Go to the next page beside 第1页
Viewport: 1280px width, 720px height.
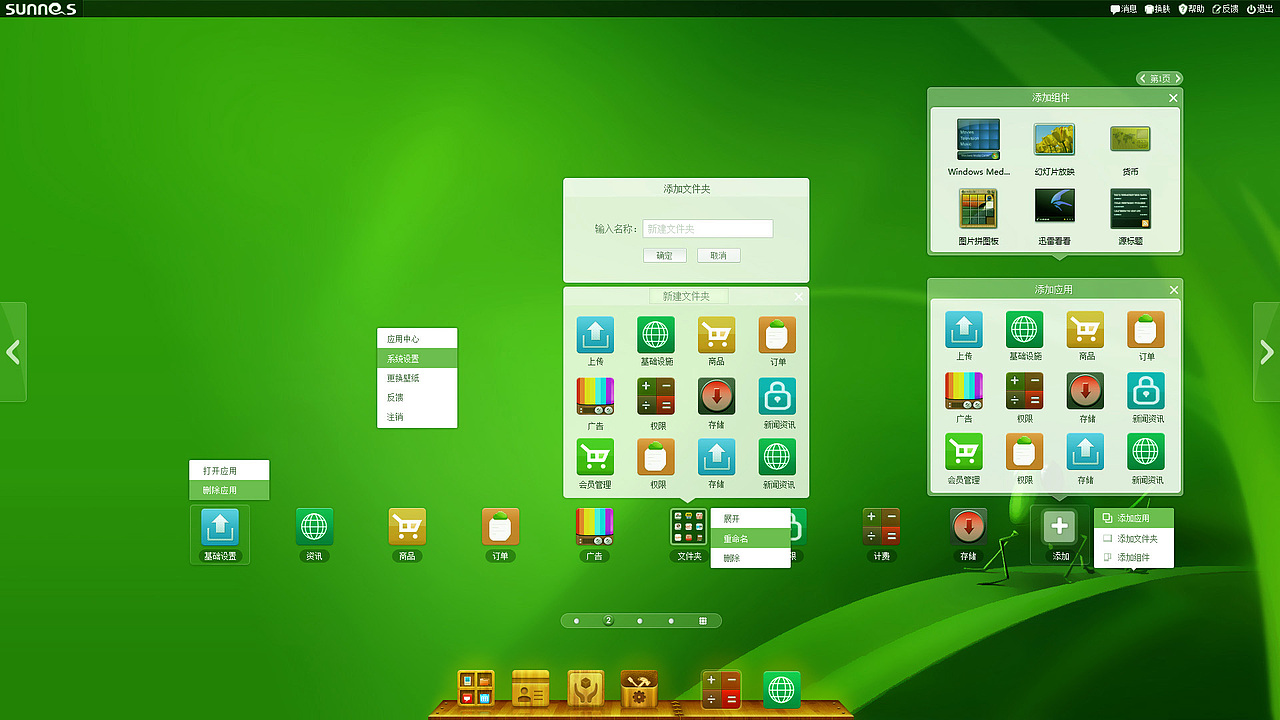(1178, 78)
